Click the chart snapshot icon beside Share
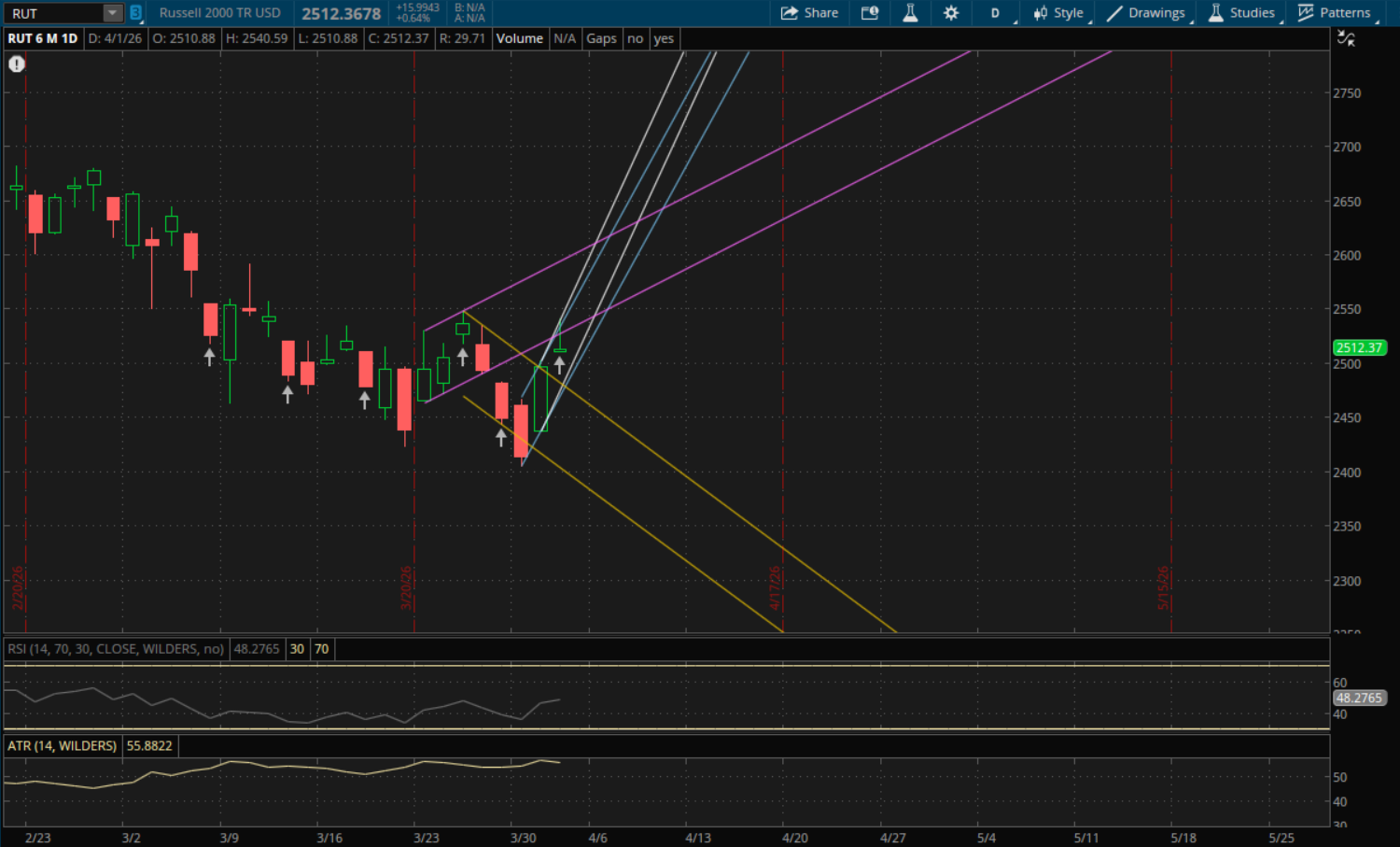 870,13
